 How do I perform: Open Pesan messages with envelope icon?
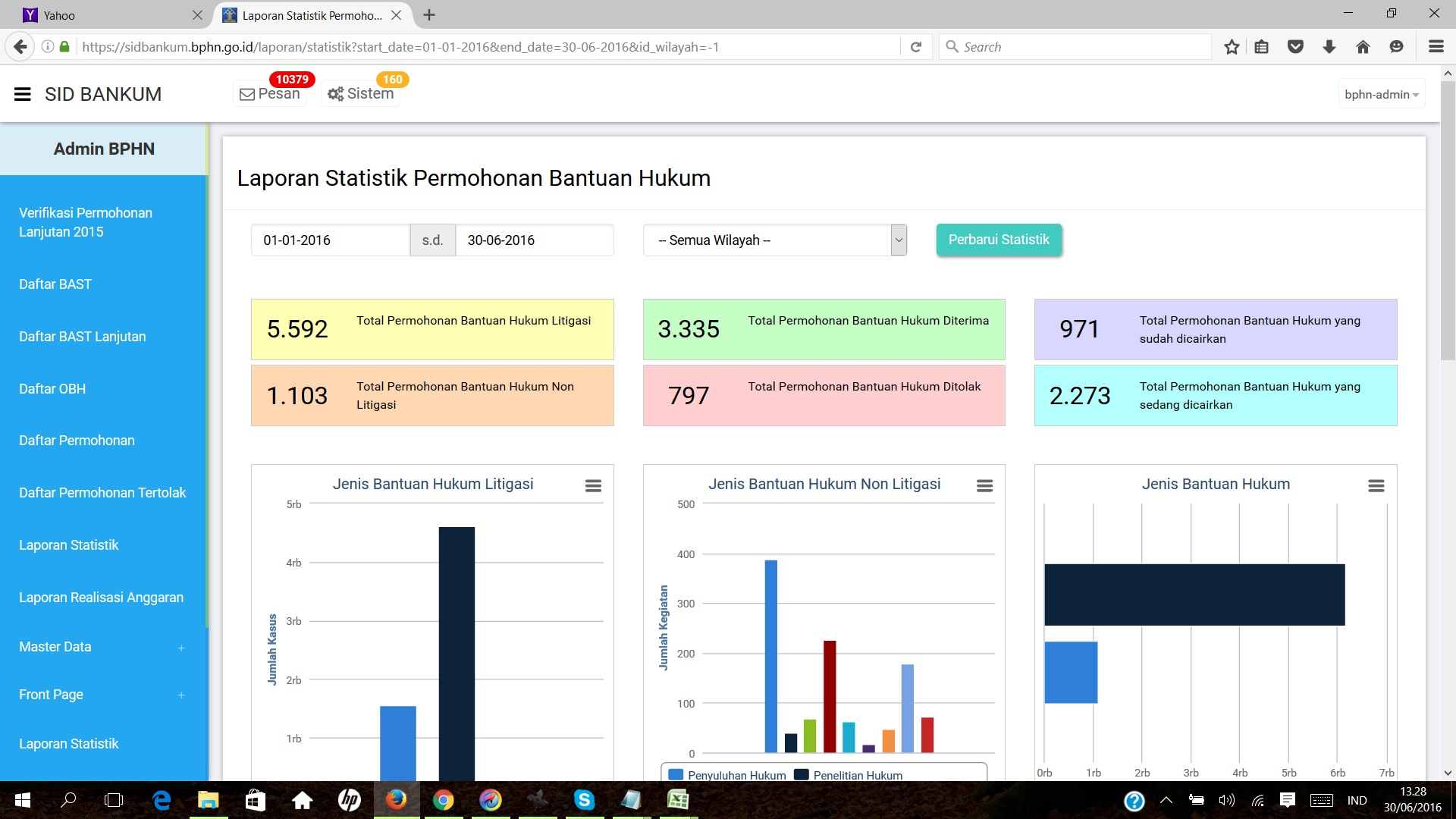(x=270, y=94)
